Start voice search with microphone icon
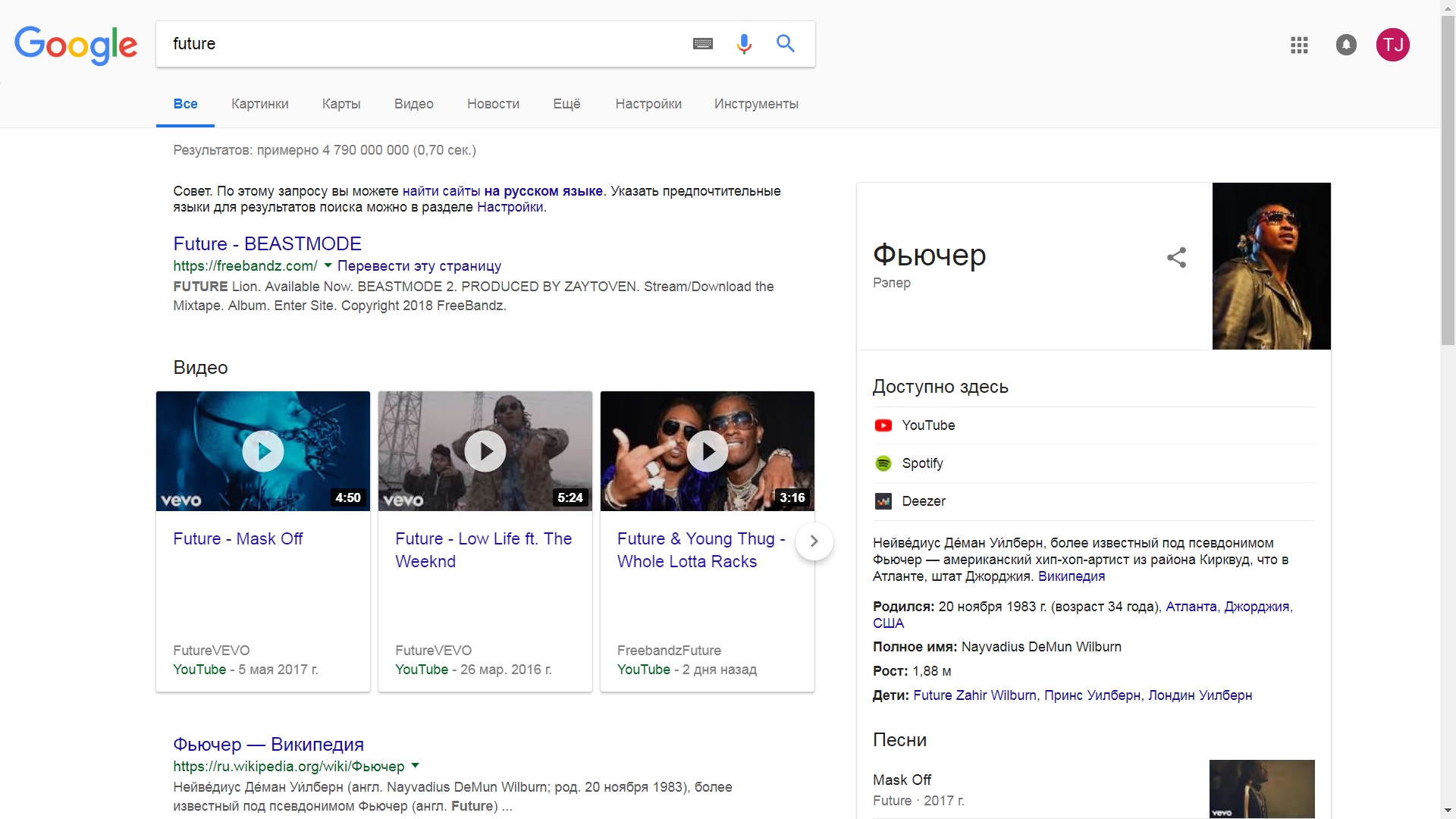 (x=744, y=44)
